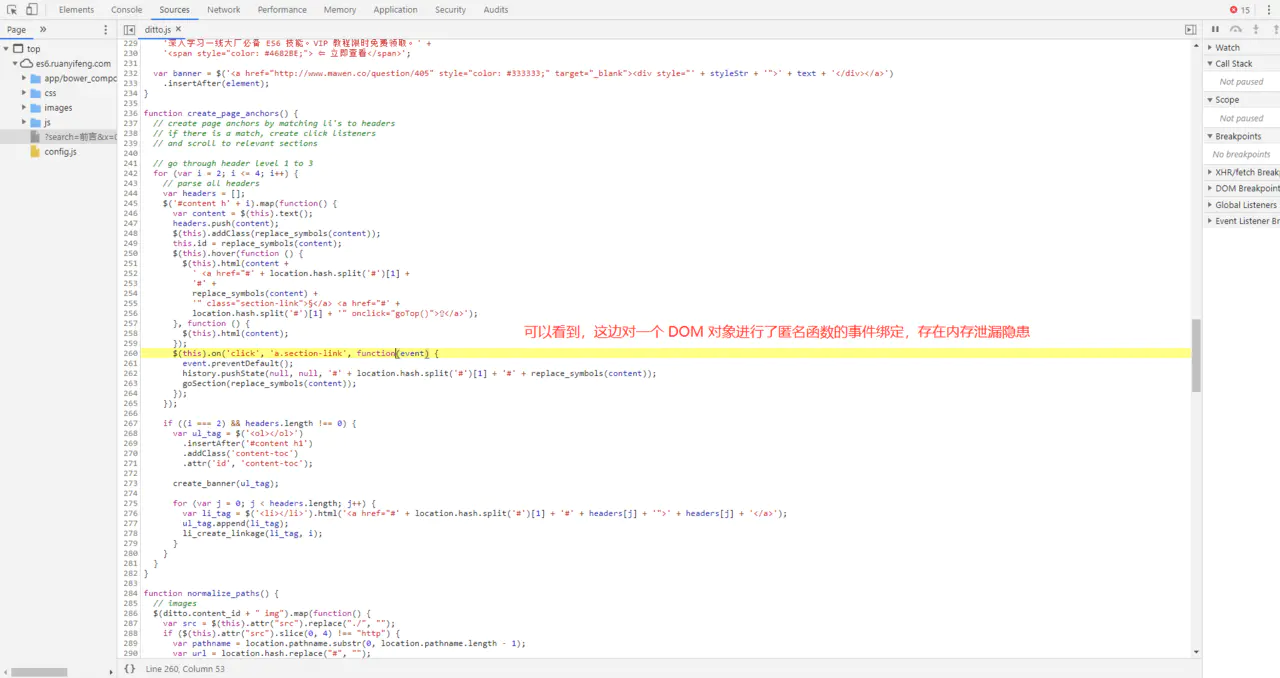Click the "normalize_paths" function name

point(224,593)
